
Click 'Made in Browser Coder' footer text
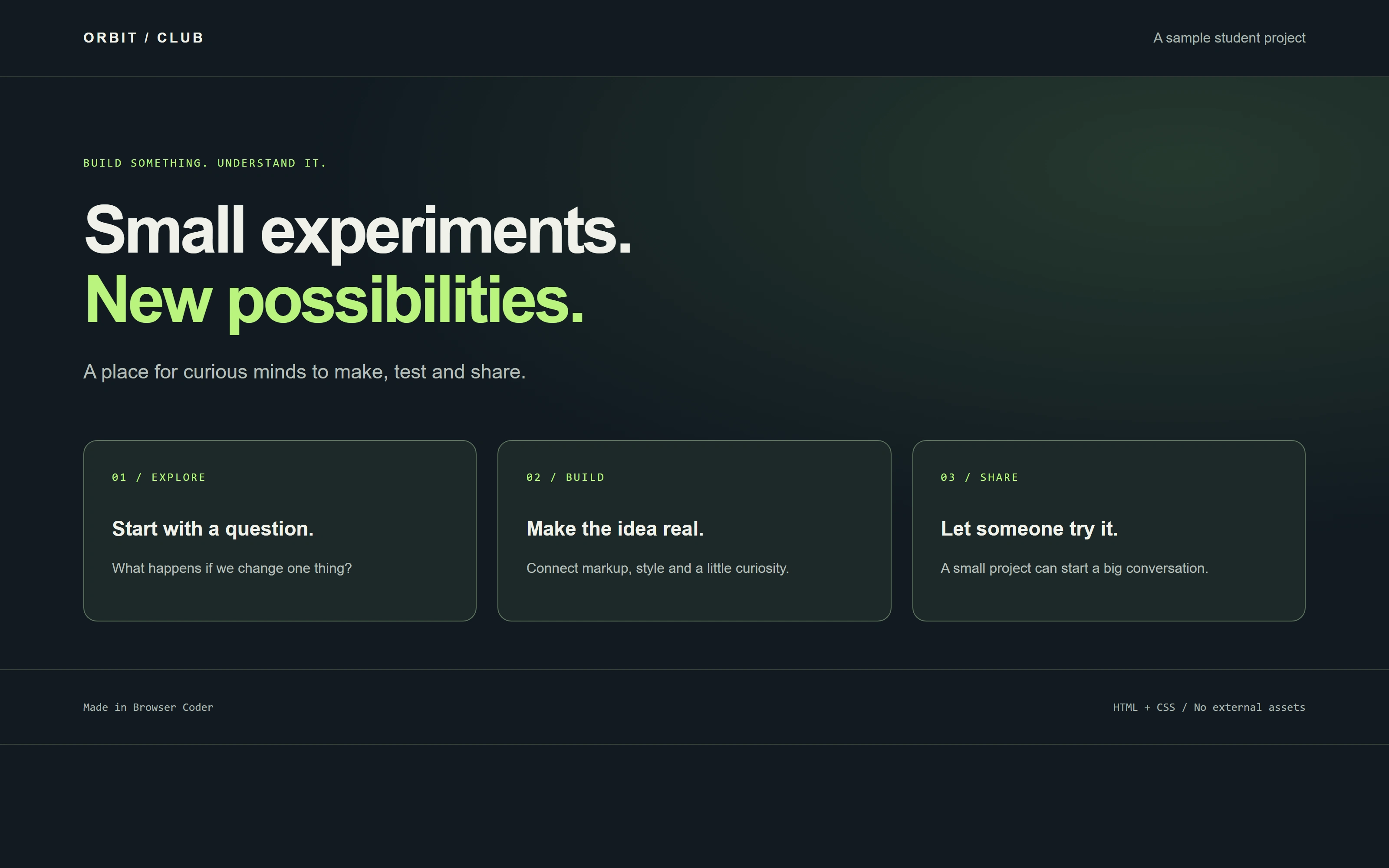tap(148, 707)
